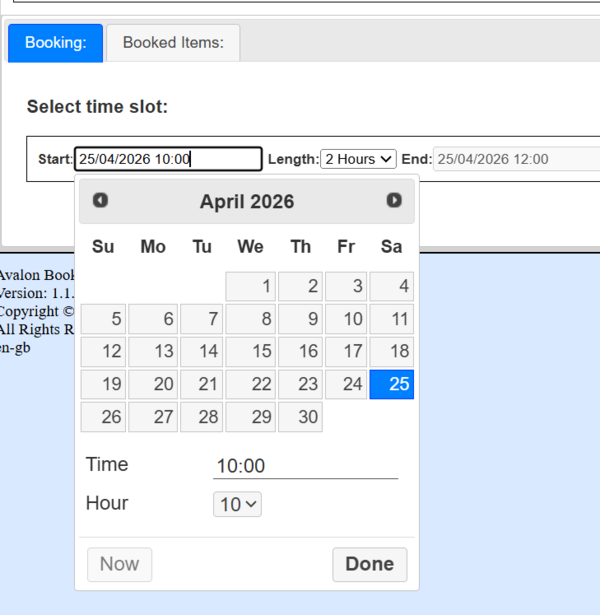Open the Length dropdown showing 2 Hours
This screenshot has height=615, width=600.
tap(359, 159)
